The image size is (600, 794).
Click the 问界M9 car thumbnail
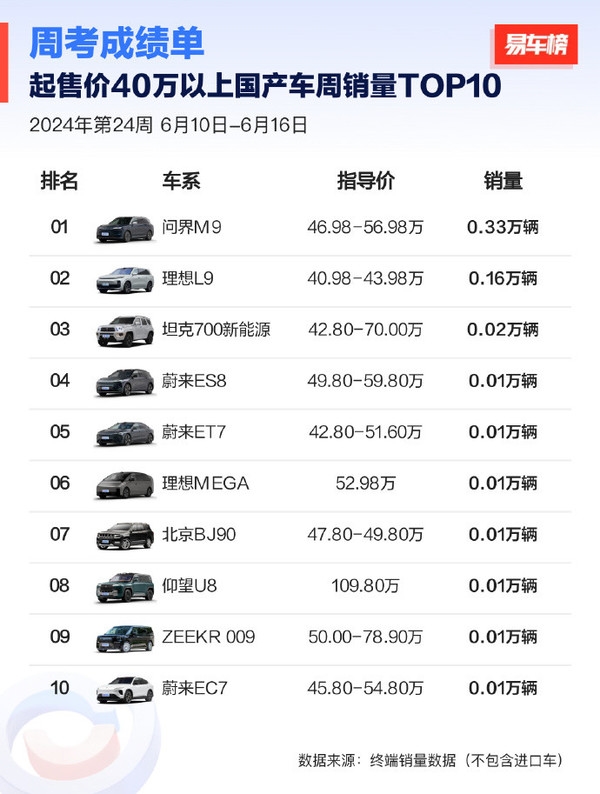[125, 229]
